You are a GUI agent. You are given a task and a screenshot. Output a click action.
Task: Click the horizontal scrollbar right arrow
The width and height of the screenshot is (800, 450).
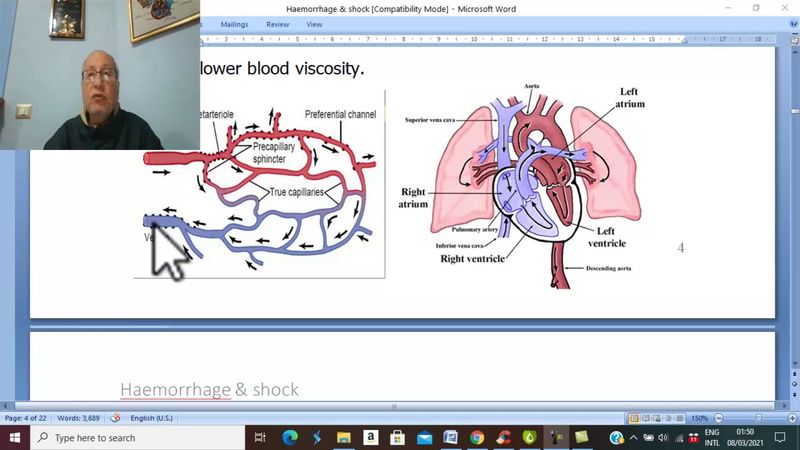click(x=785, y=406)
